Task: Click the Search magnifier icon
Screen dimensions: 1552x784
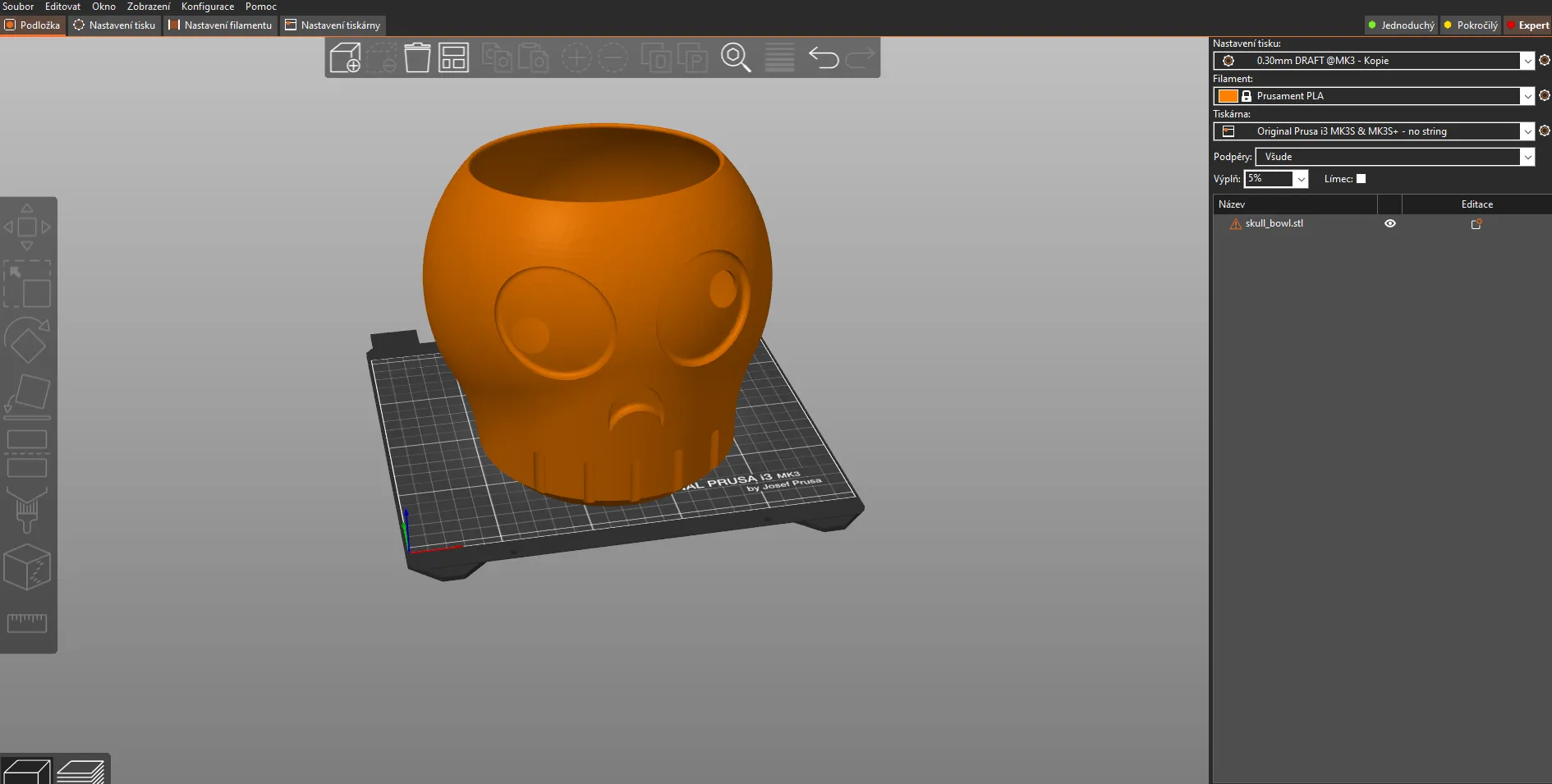Action: click(x=736, y=58)
